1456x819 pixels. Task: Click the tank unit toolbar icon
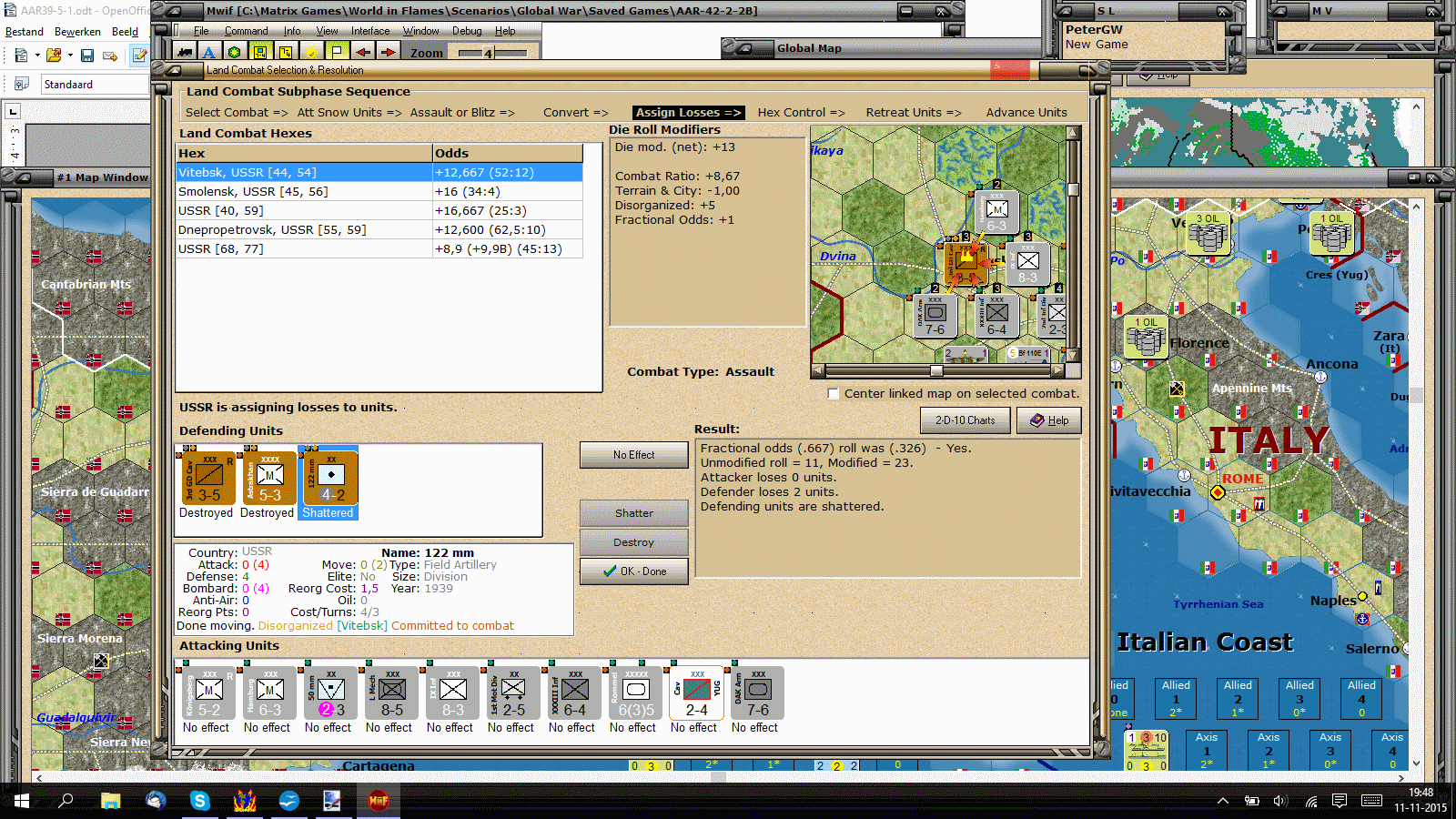click(185, 53)
